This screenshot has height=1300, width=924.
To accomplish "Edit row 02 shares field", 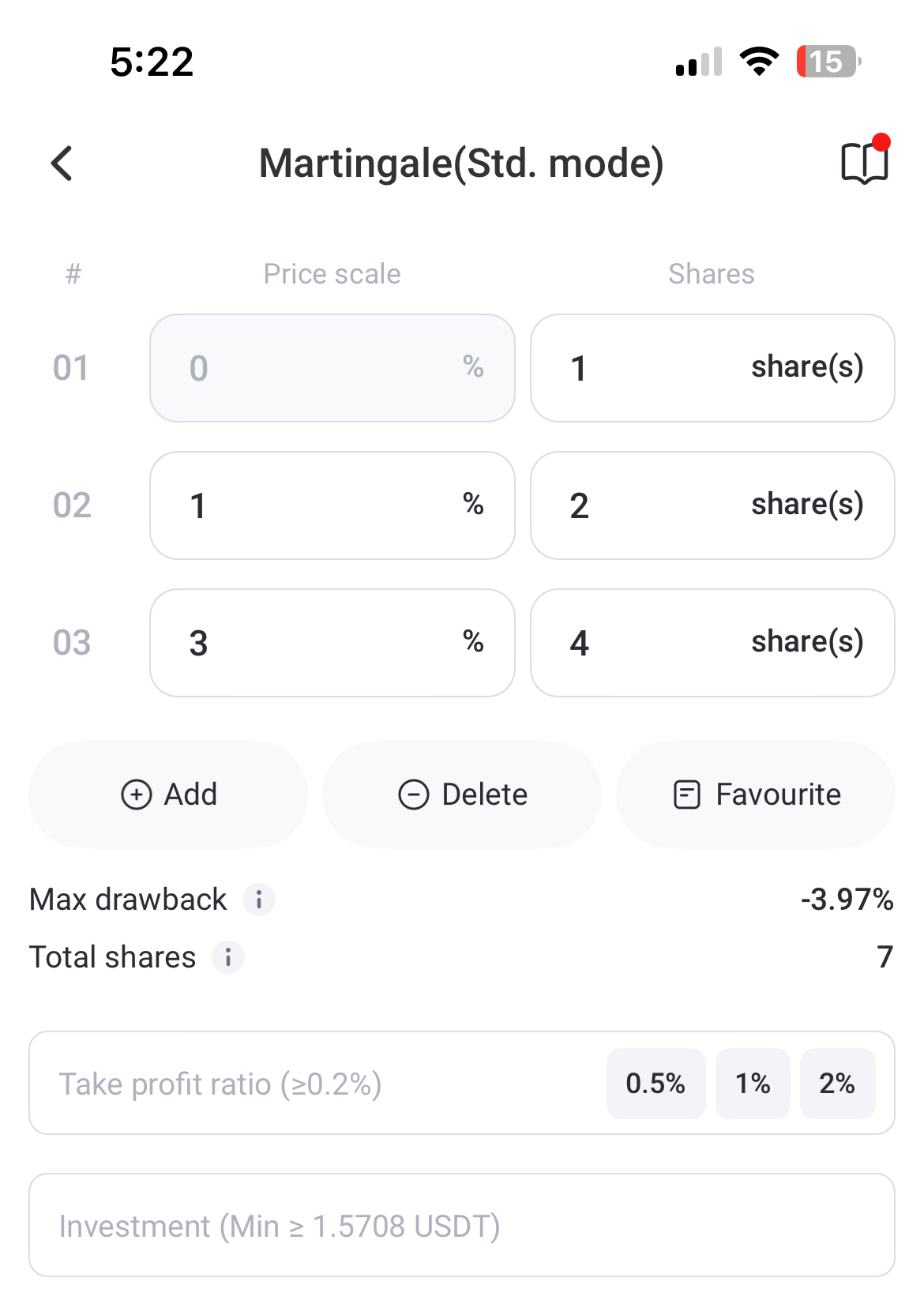I will (712, 505).
